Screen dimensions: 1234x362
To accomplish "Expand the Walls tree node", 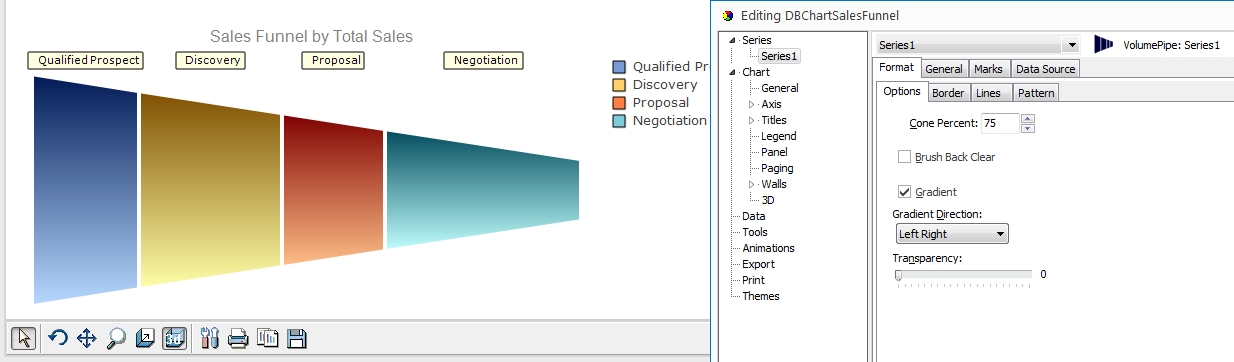I will (x=752, y=184).
